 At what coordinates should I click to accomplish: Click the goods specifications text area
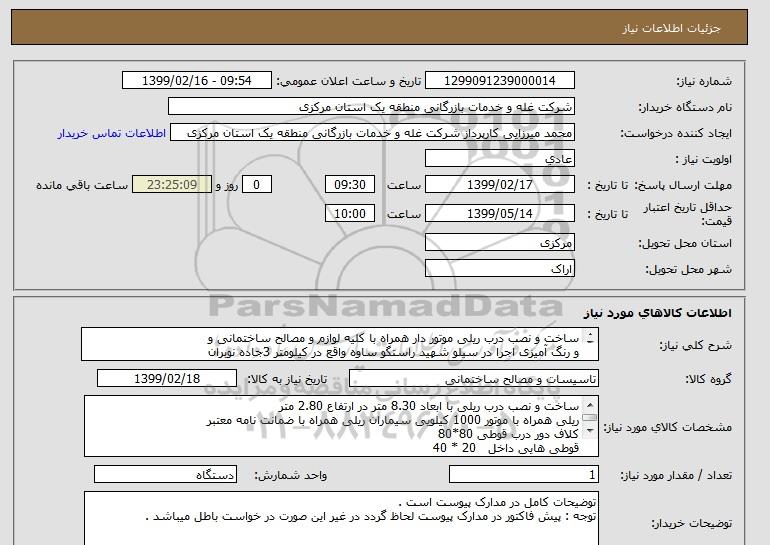[341, 426]
